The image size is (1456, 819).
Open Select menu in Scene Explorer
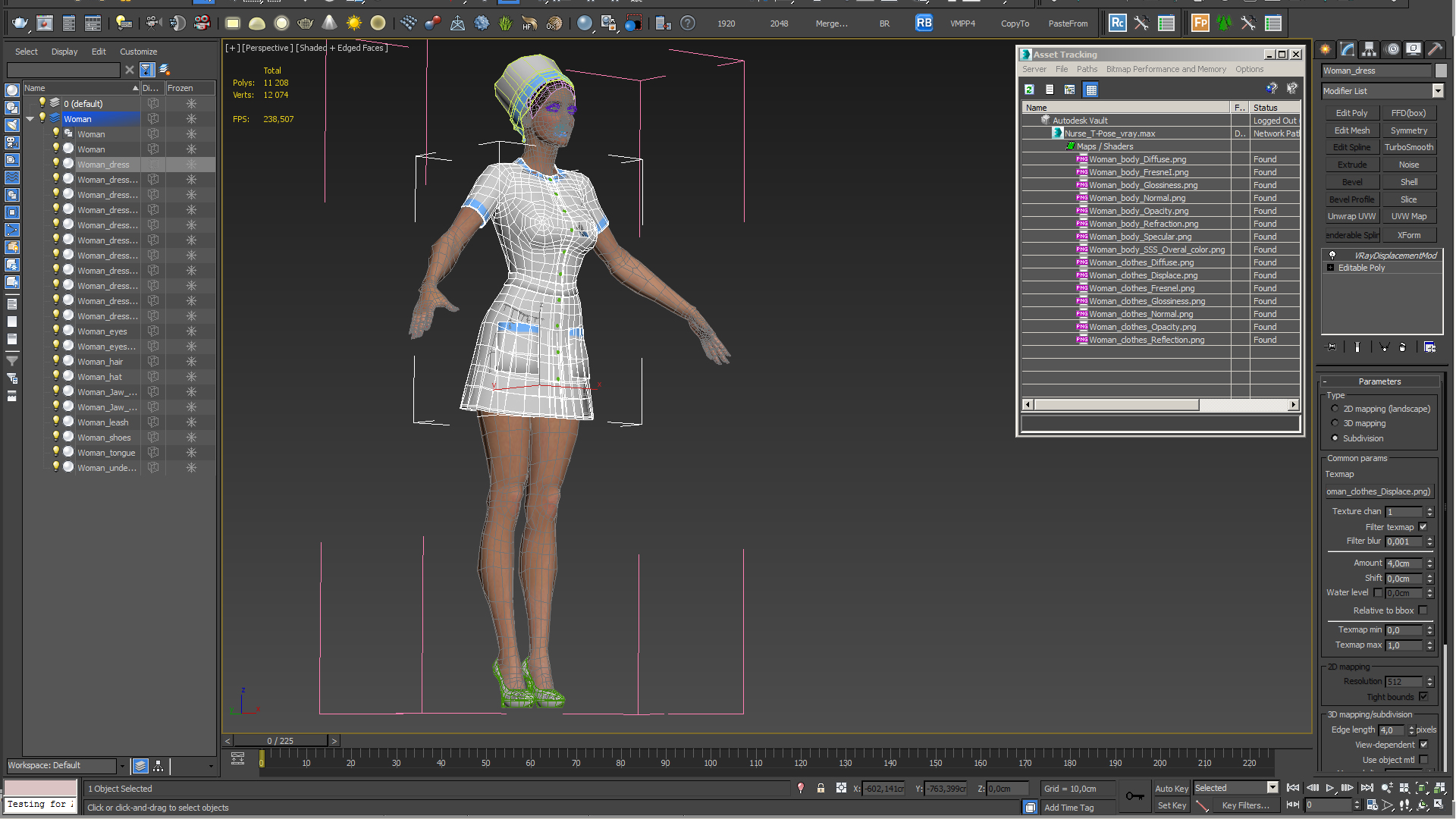(x=27, y=52)
